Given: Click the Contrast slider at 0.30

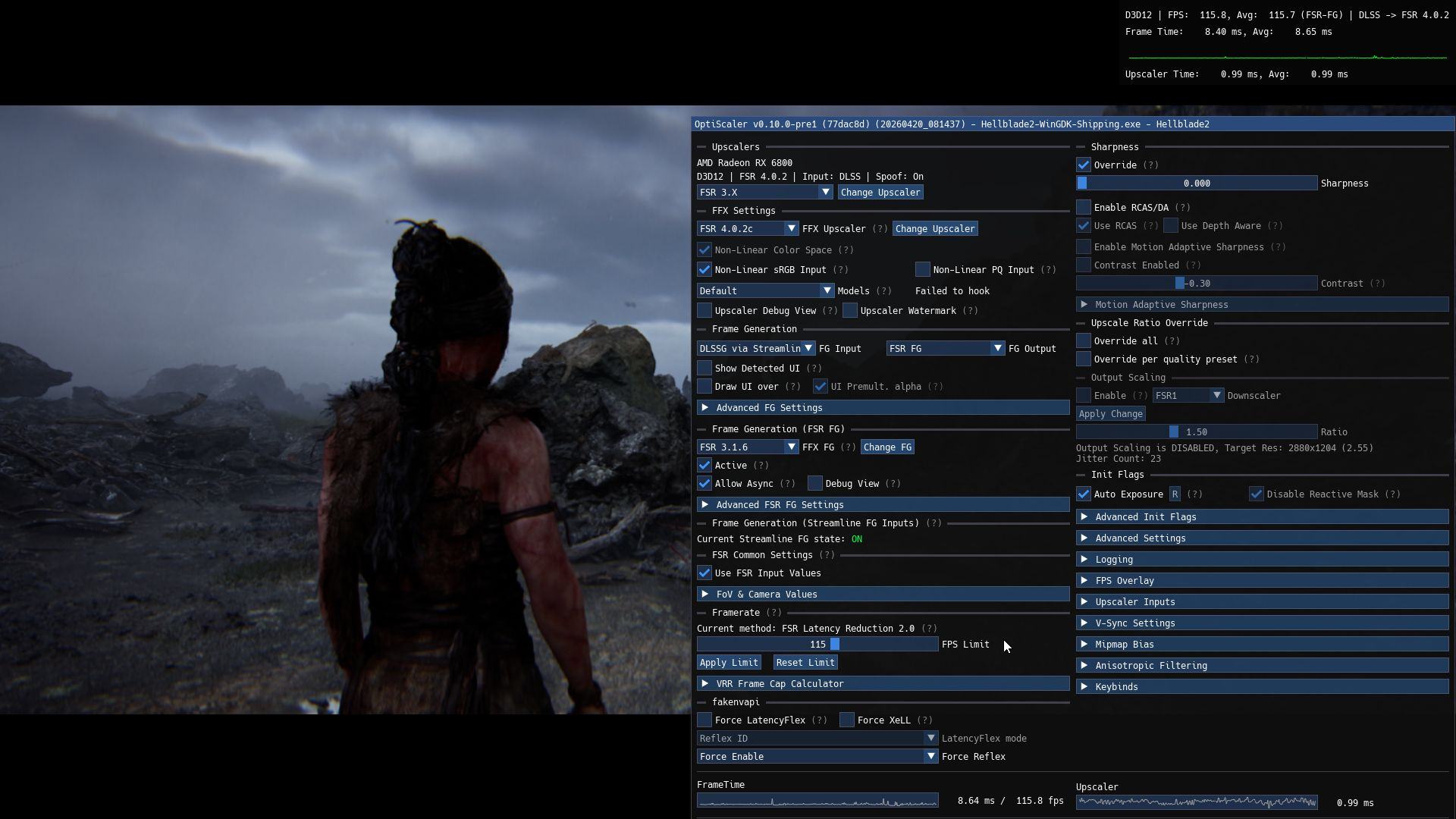Looking at the screenshot, I should click(1197, 284).
